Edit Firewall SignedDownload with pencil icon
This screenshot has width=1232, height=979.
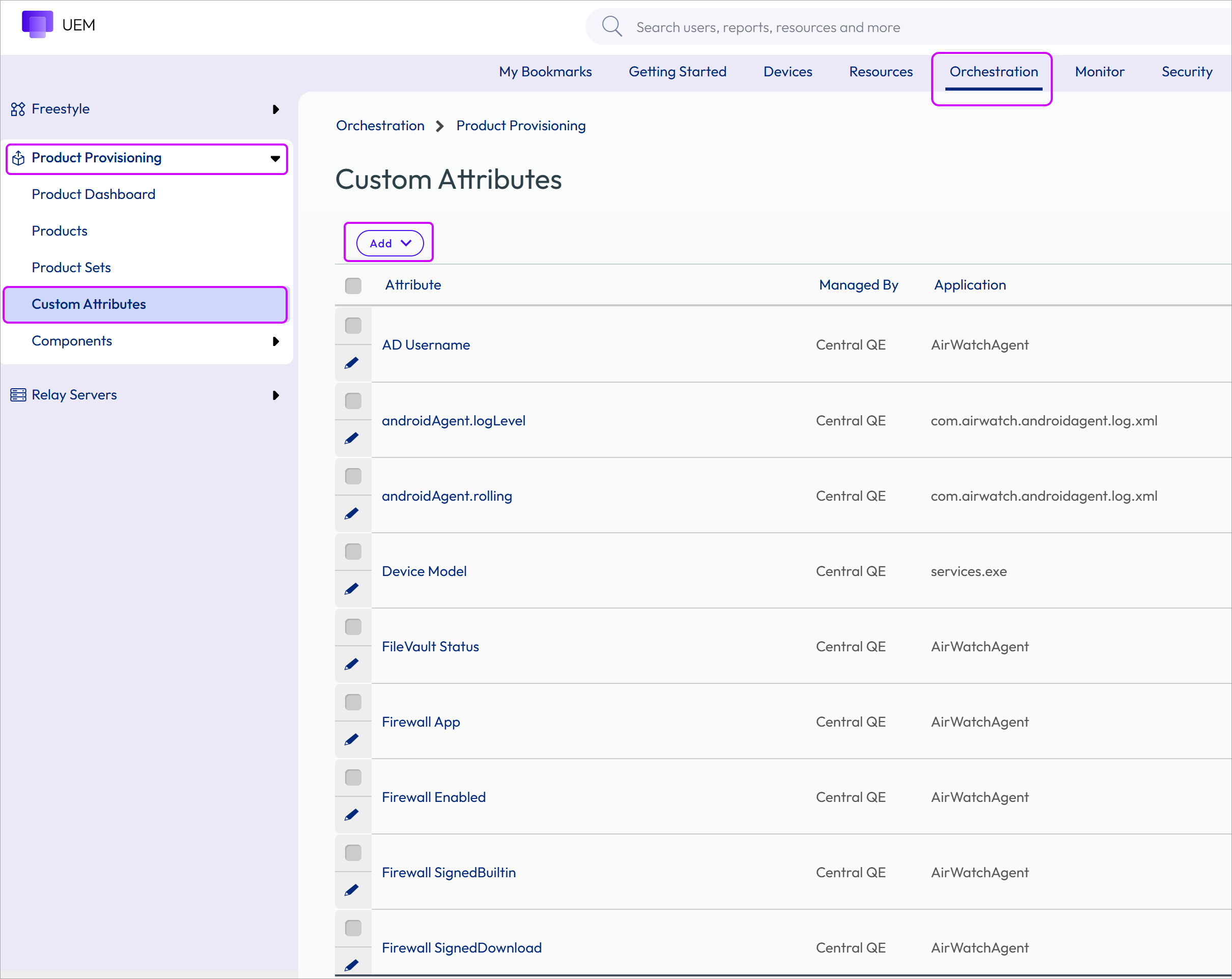352,965
